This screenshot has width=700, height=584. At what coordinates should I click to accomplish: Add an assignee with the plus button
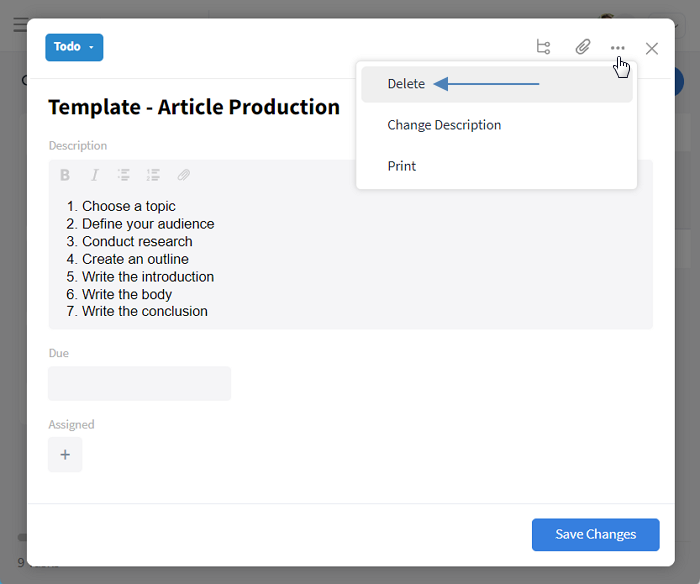coord(65,455)
